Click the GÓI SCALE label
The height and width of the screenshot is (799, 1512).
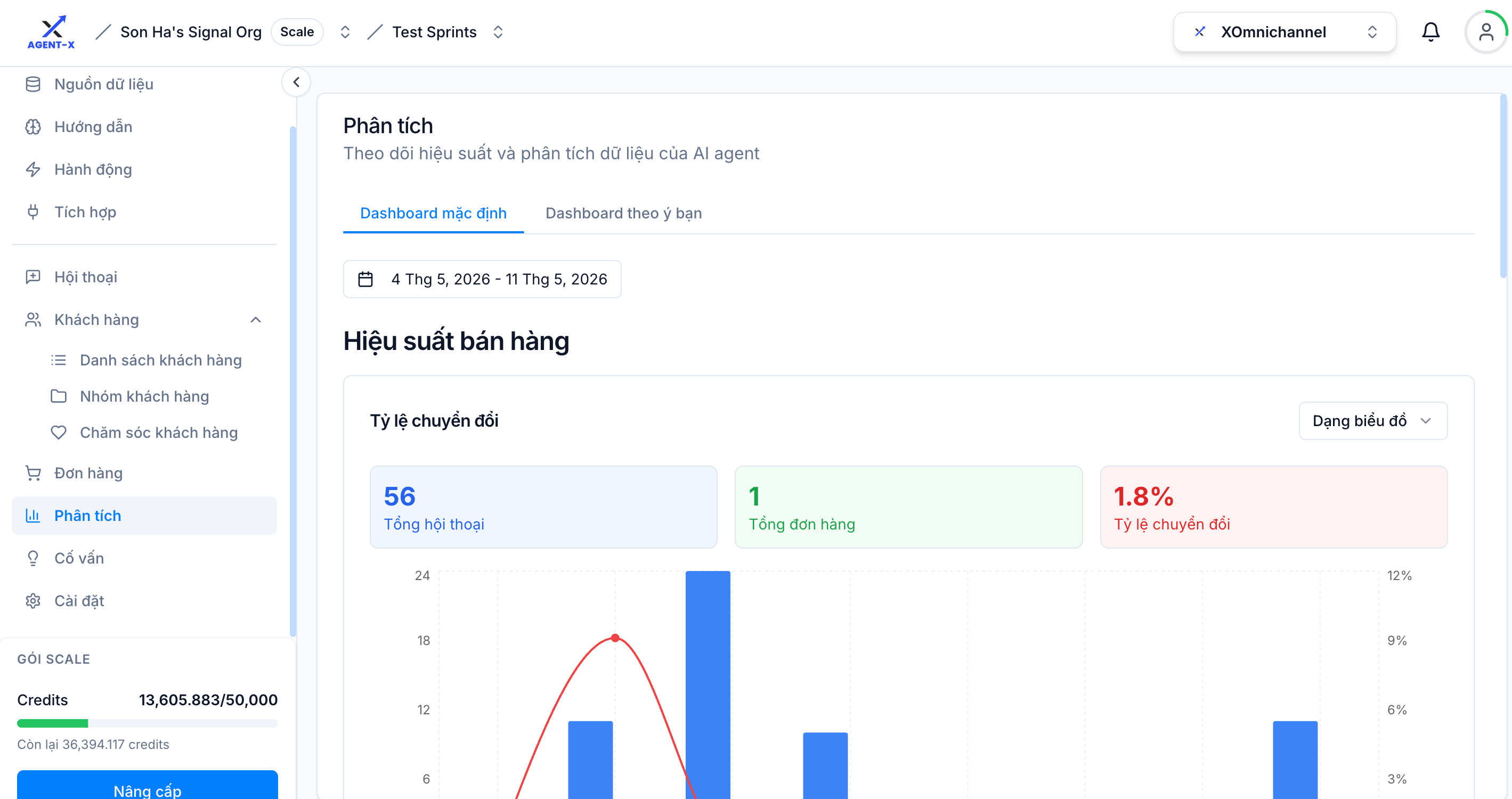click(x=53, y=659)
